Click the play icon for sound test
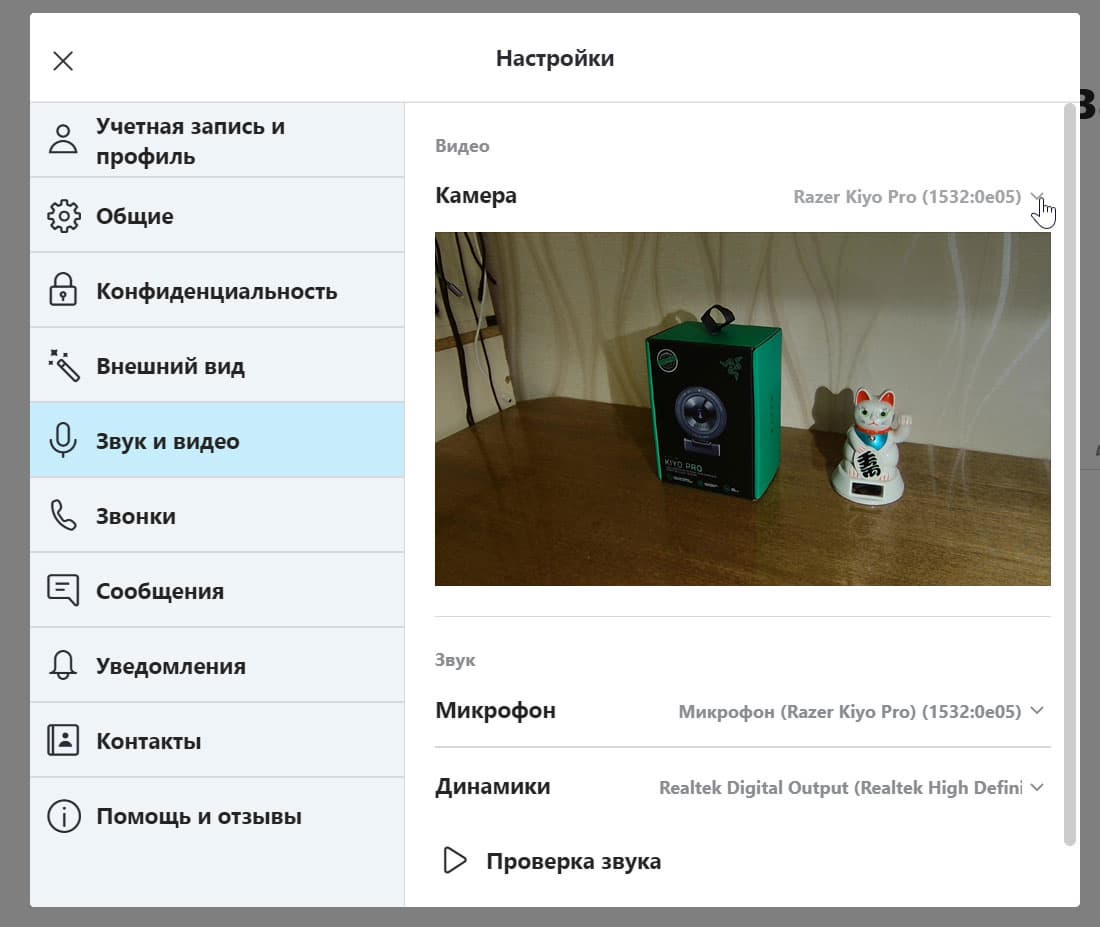 [x=455, y=860]
